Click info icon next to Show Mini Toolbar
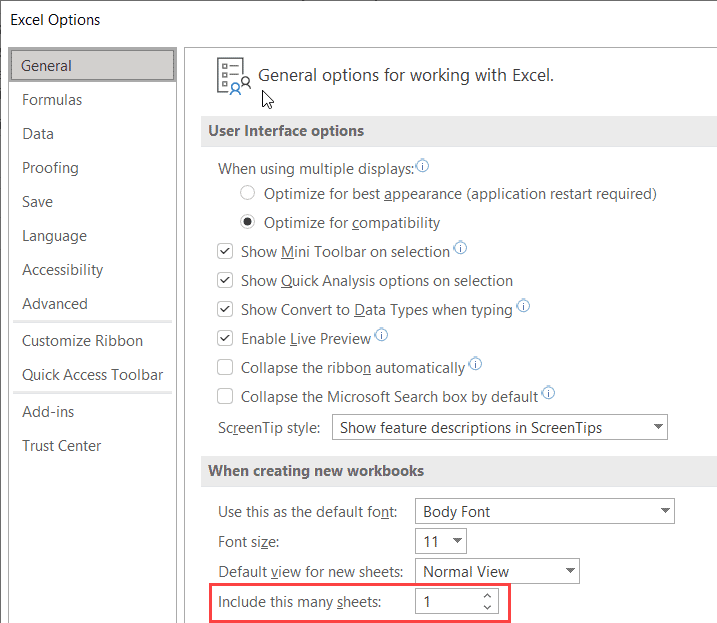Viewport: 717px width, 623px height. coord(460,249)
